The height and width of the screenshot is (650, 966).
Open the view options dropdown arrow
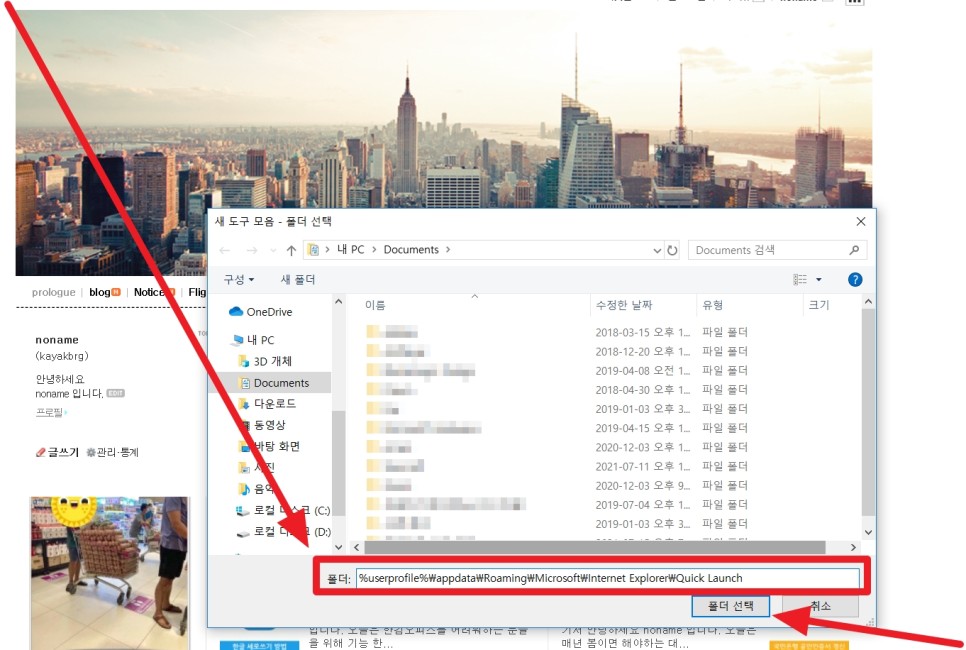tap(819, 280)
